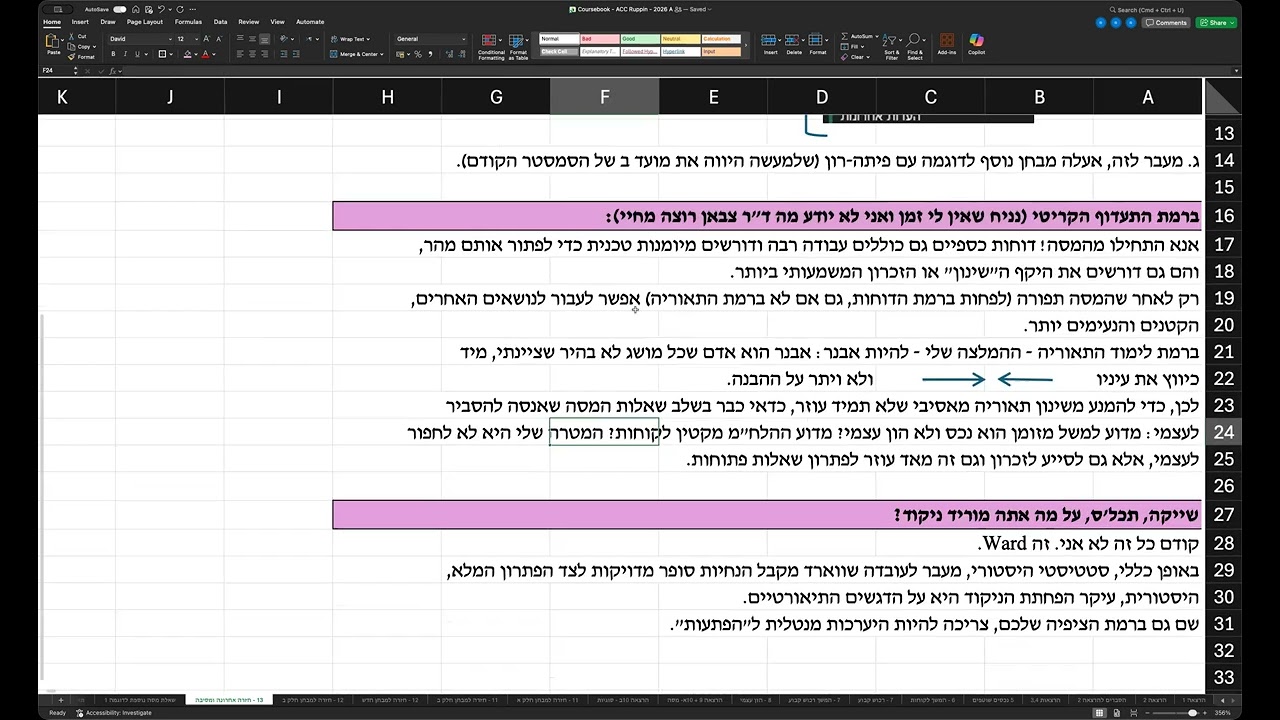The image size is (1280, 720).
Task: Open the Page Layout tab
Action: click(146, 21)
